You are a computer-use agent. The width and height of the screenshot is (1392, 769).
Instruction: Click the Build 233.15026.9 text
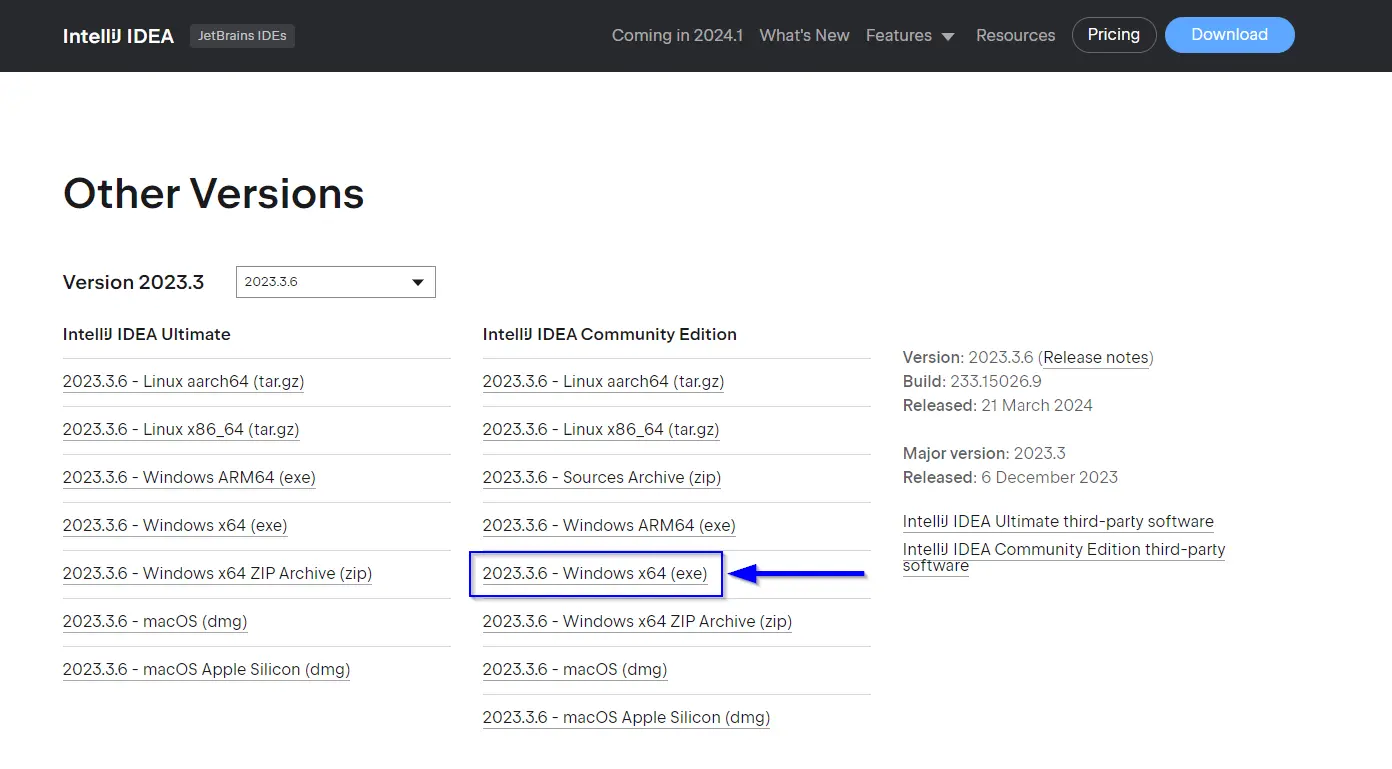pos(972,381)
